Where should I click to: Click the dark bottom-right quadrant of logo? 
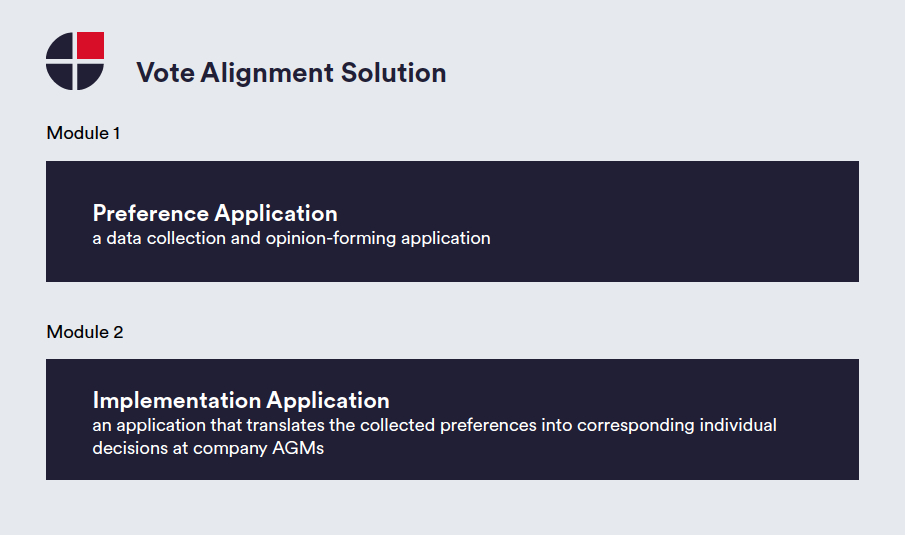(89, 76)
